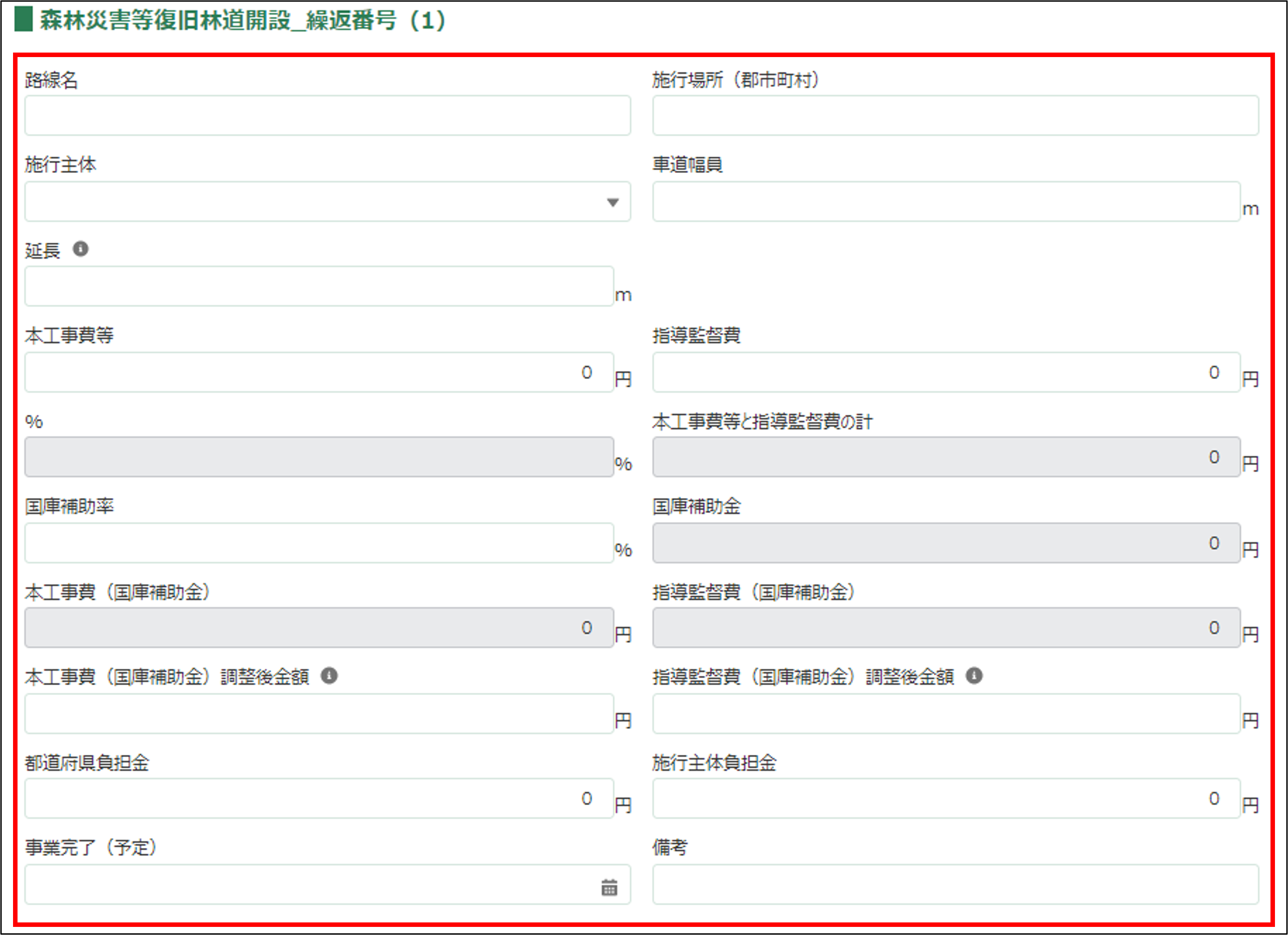
Task: Click the 延長 meters input field
Action: [x=319, y=287]
